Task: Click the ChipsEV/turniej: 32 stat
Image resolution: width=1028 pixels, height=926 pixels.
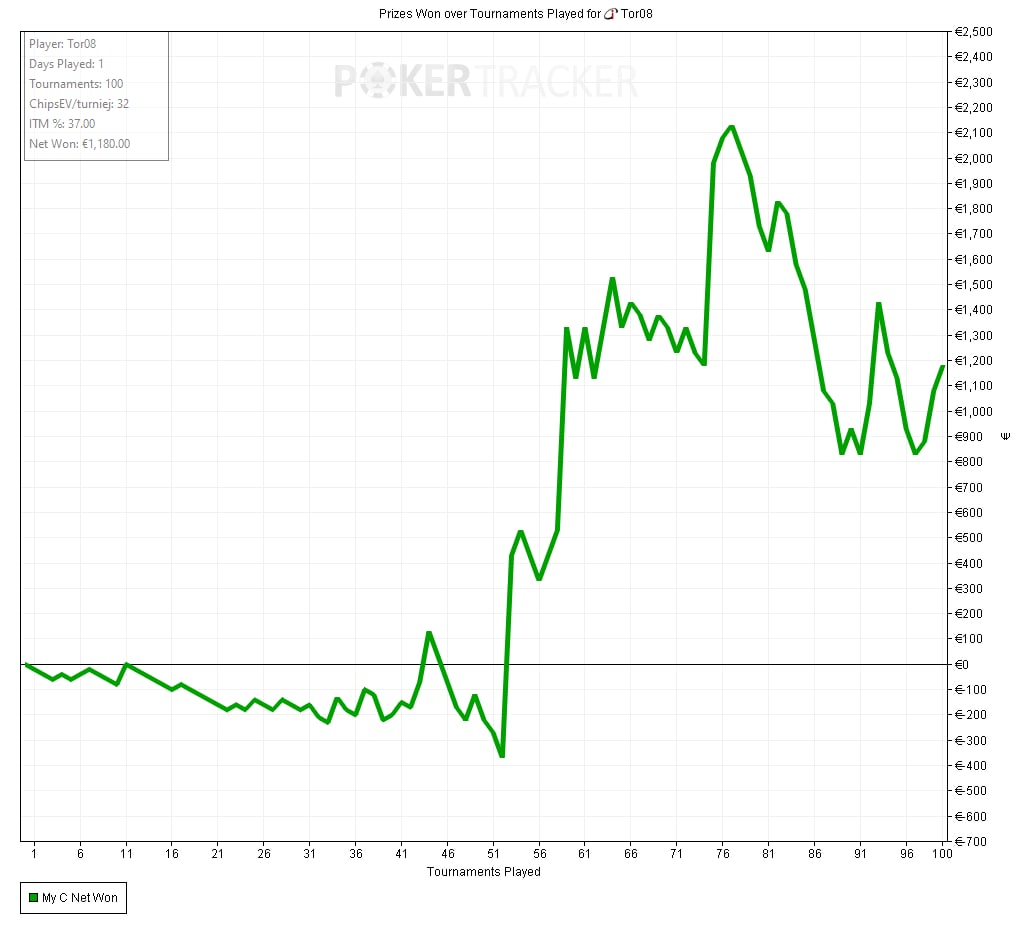Action: [79, 104]
